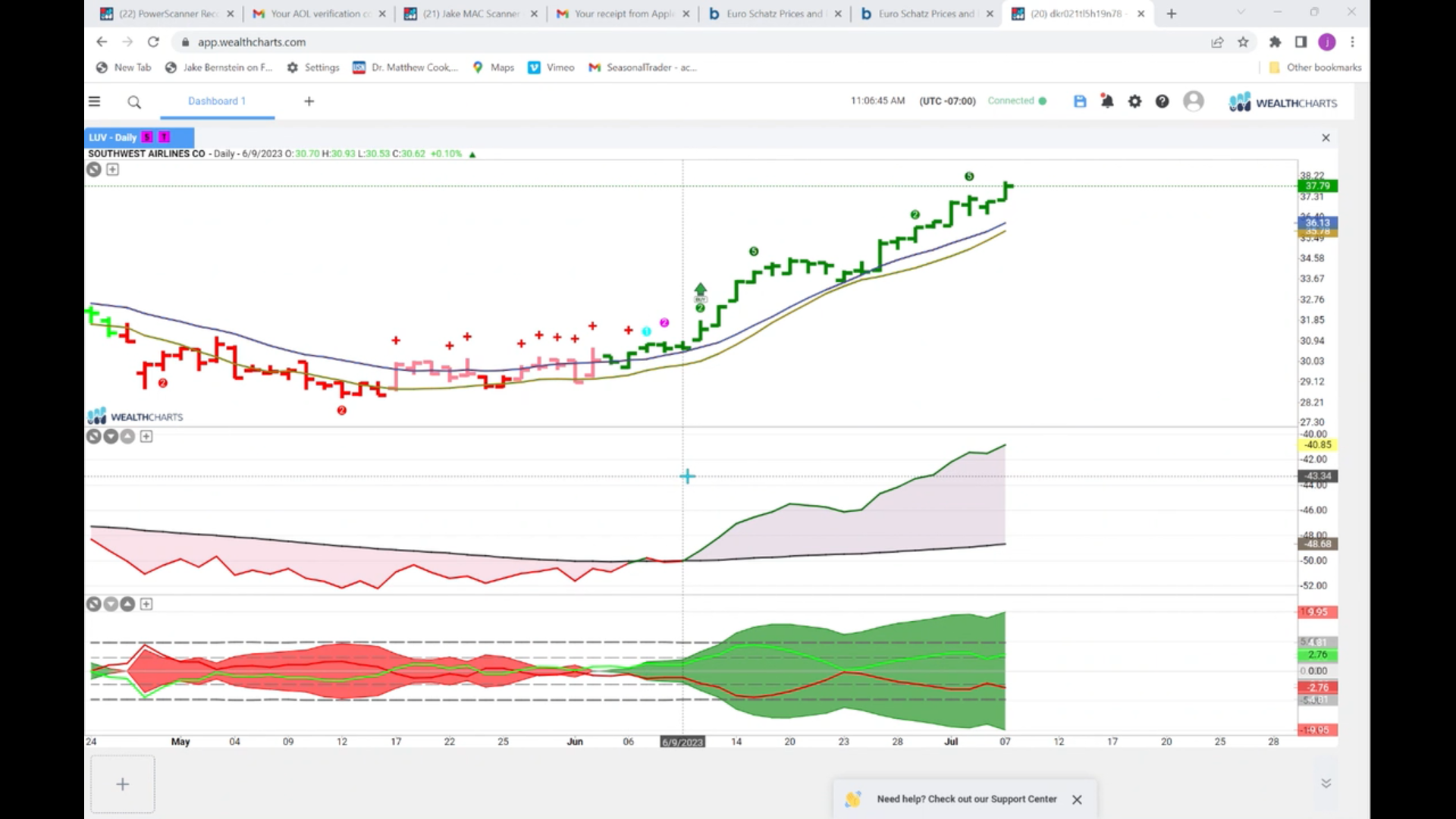This screenshot has height=819, width=1456.
Task: Add a new dashboard tab
Action: point(309,101)
